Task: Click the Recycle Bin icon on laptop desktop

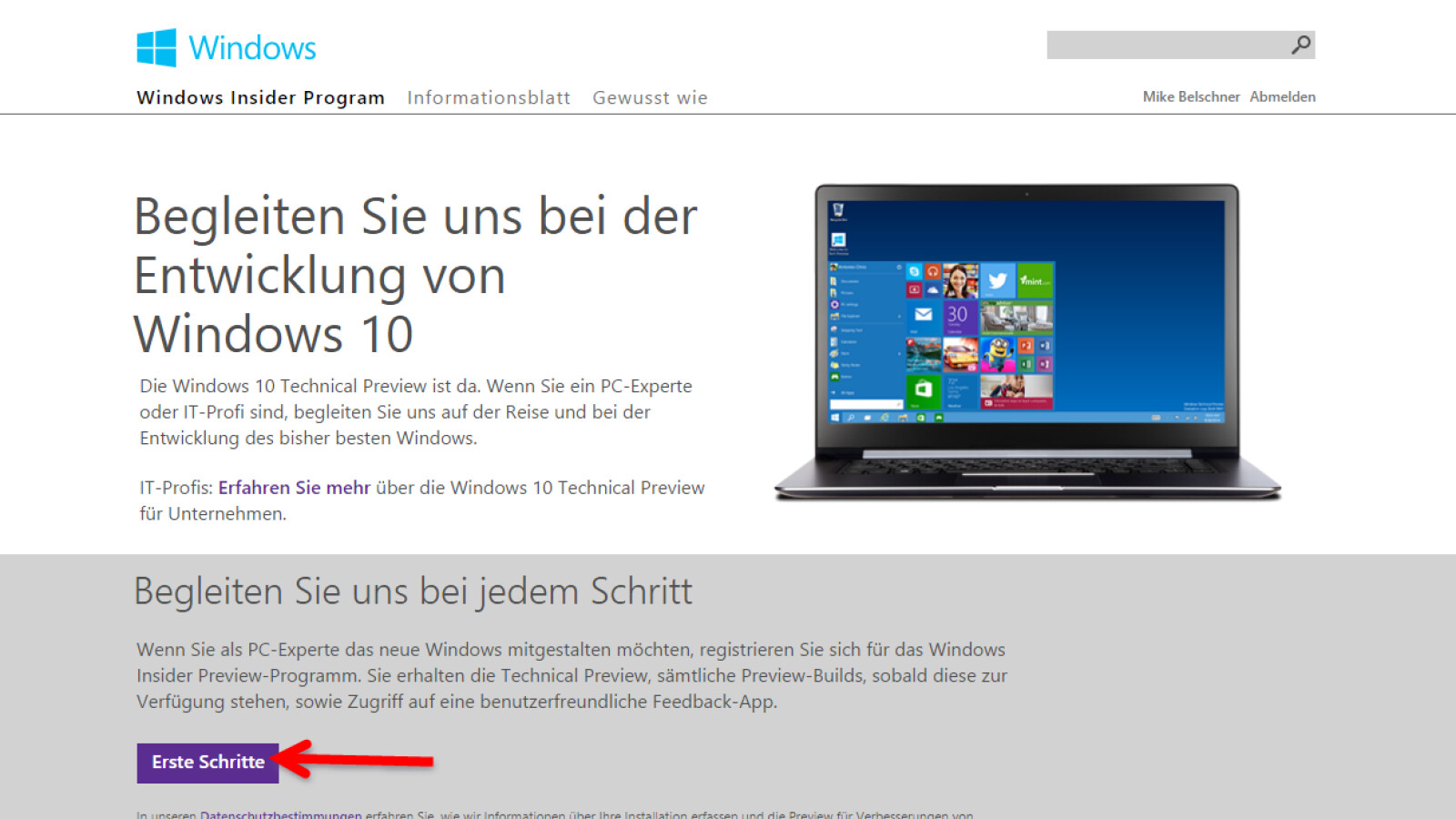Action: (x=838, y=211)
